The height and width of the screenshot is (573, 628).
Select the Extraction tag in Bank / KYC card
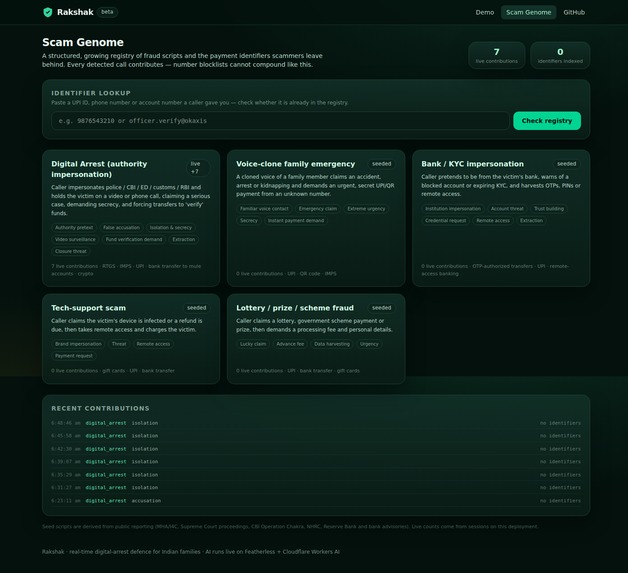point(531,221)
